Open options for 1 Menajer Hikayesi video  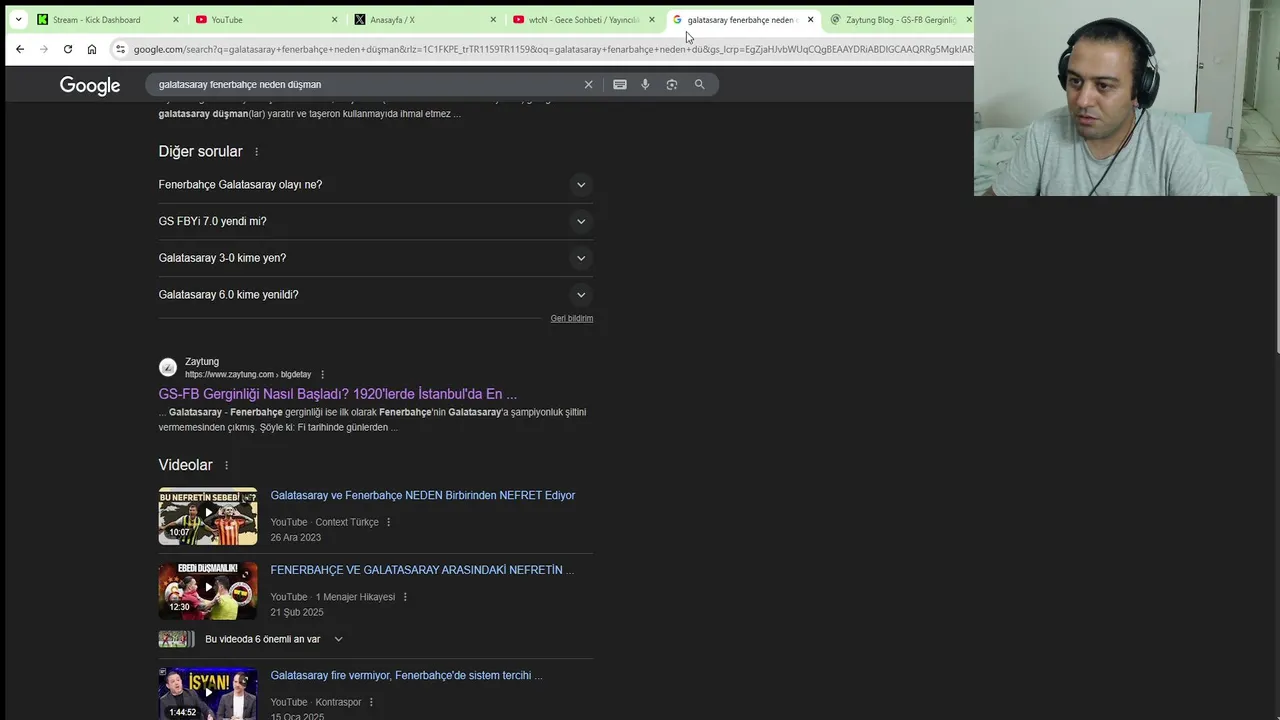click(x=405, y=597)
